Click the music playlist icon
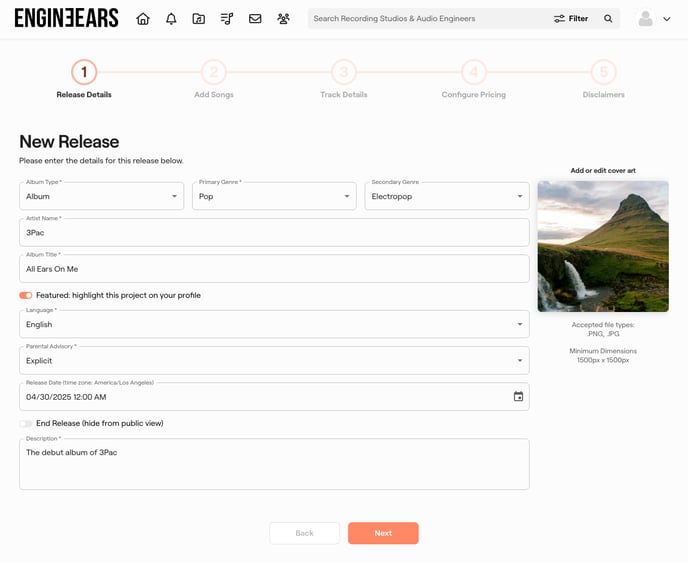Viewport: 688px width, 563px height. (227, 18)
